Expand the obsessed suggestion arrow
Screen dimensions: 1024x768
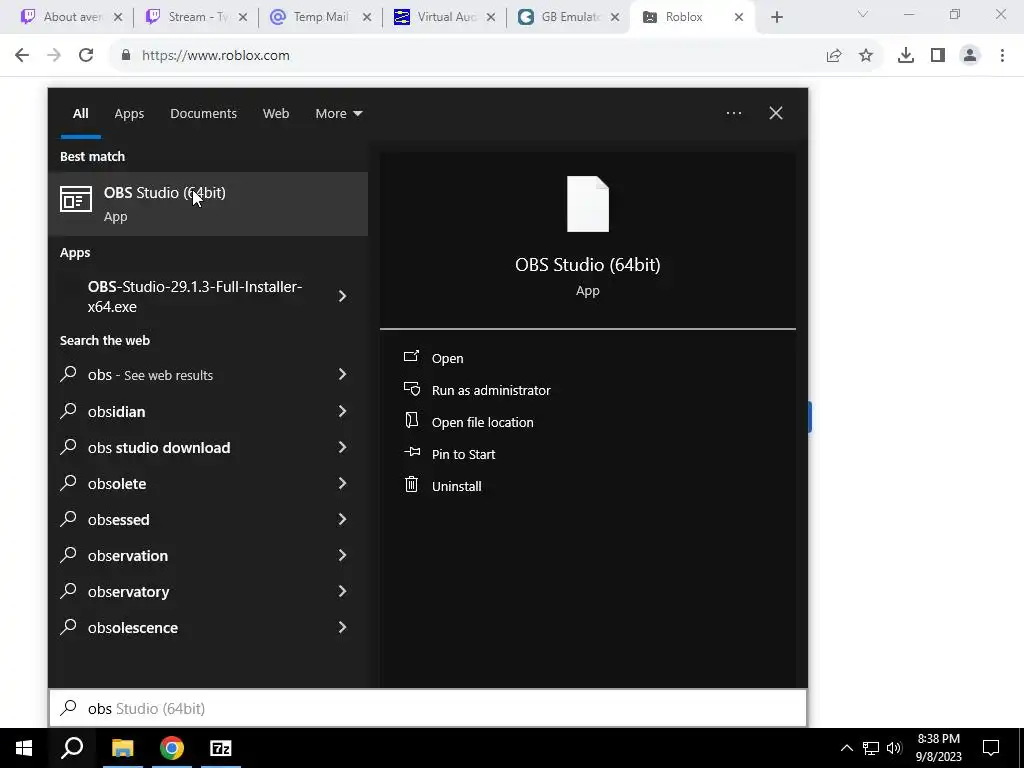[342, 519]
